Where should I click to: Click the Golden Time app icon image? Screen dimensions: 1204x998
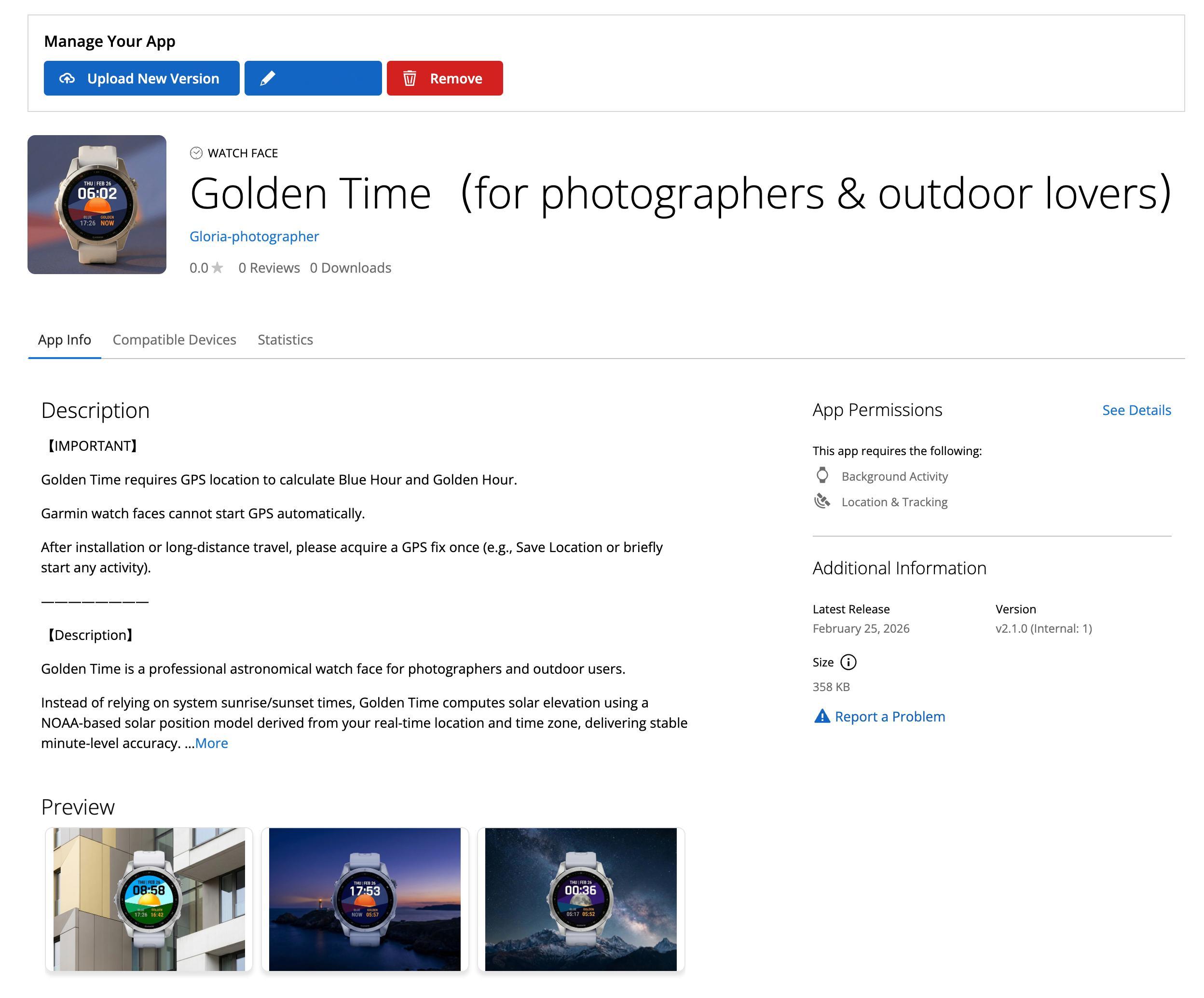point(97,205)
